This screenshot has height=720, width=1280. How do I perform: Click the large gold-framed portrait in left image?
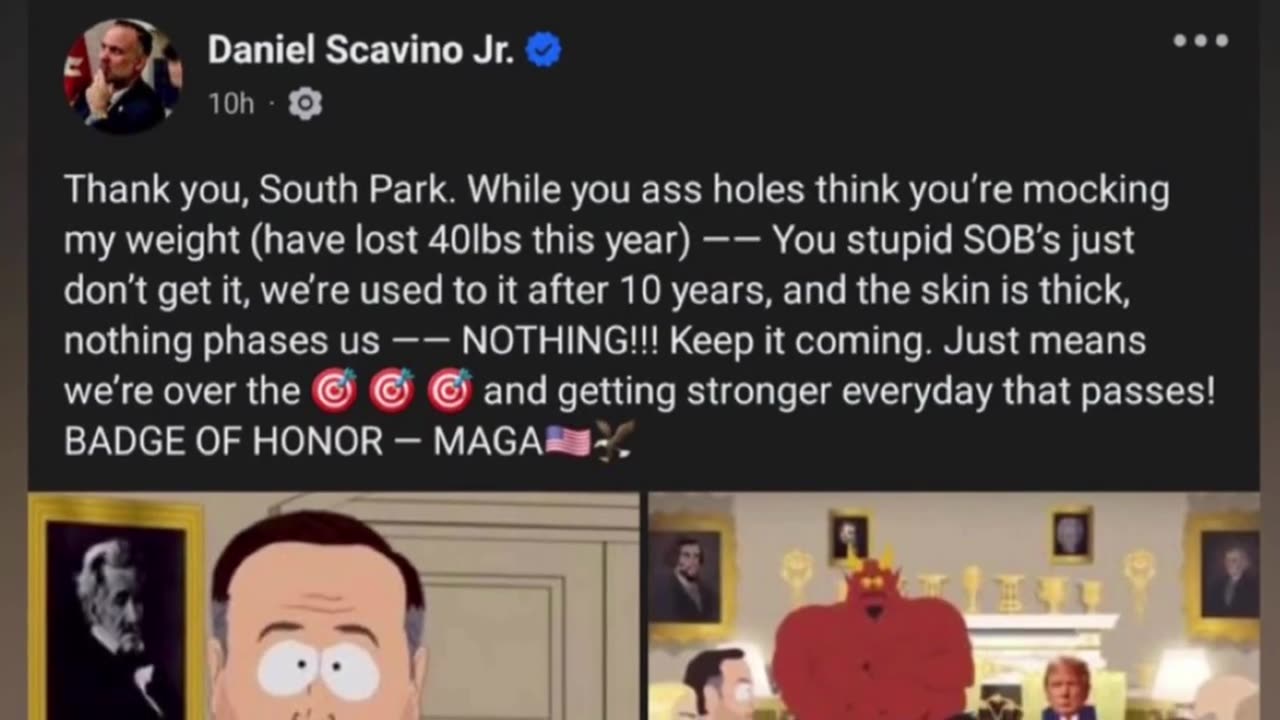coord(115,608)
